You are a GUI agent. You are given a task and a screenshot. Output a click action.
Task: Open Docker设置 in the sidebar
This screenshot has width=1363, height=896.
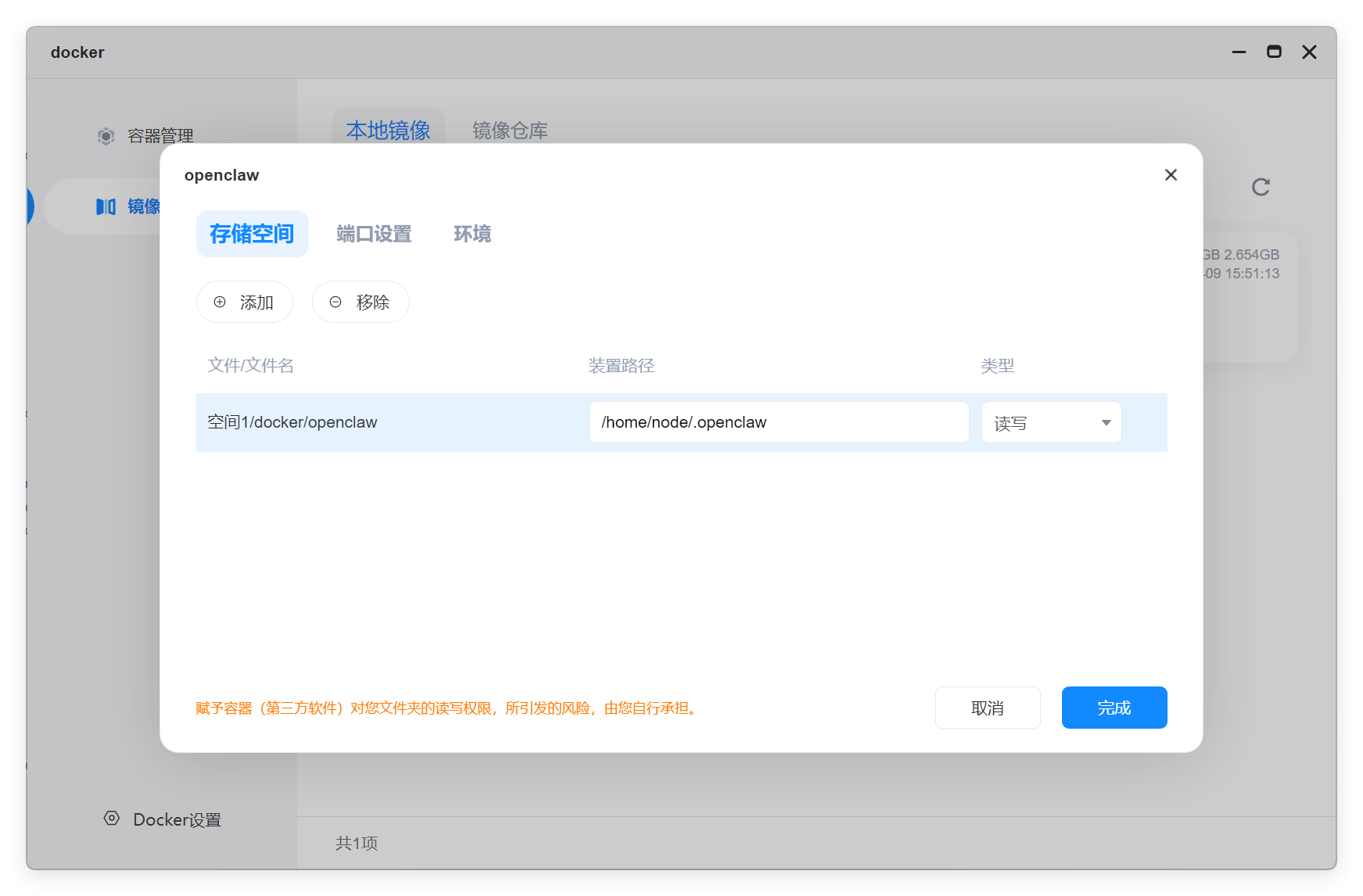pyautogui.click(x=177, y=819)
